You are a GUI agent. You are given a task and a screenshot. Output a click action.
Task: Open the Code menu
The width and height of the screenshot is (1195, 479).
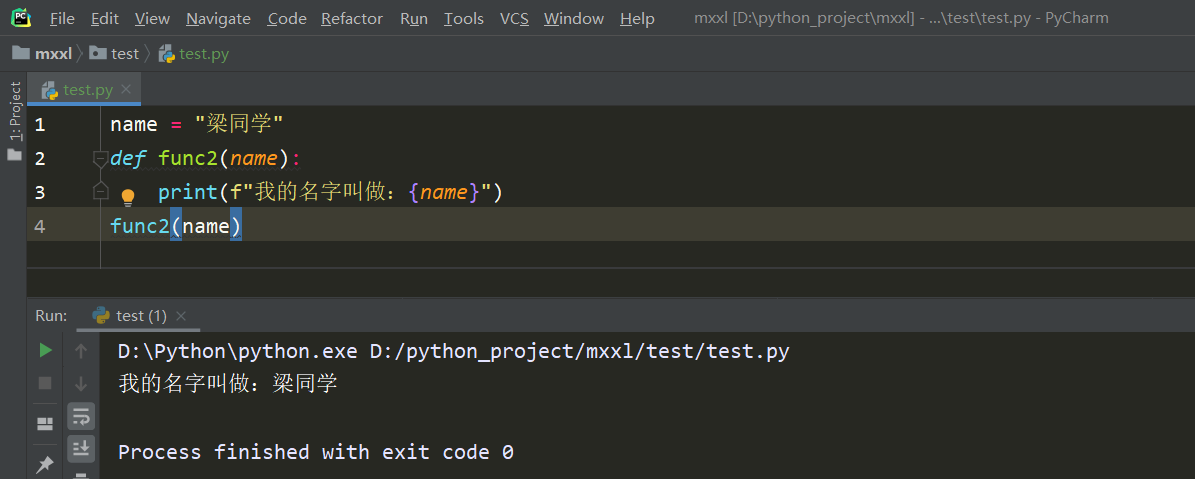pyautogui.click(x=287, y=18)
